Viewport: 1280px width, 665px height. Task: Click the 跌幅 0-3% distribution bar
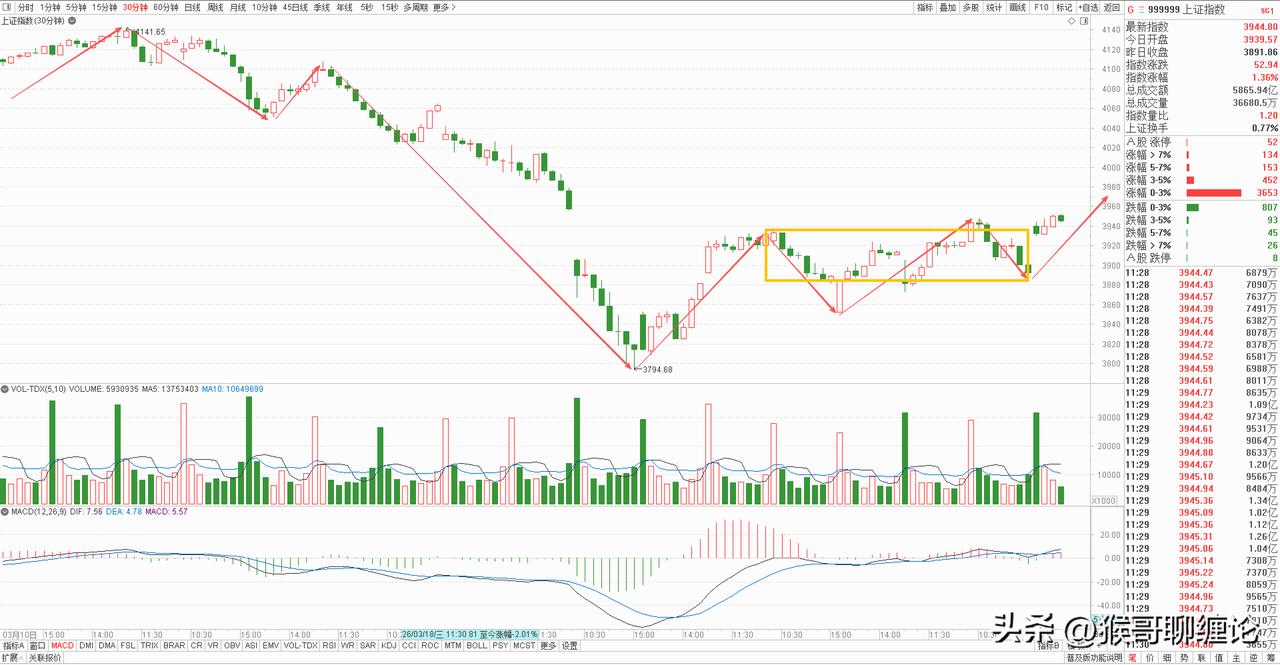1192,207
